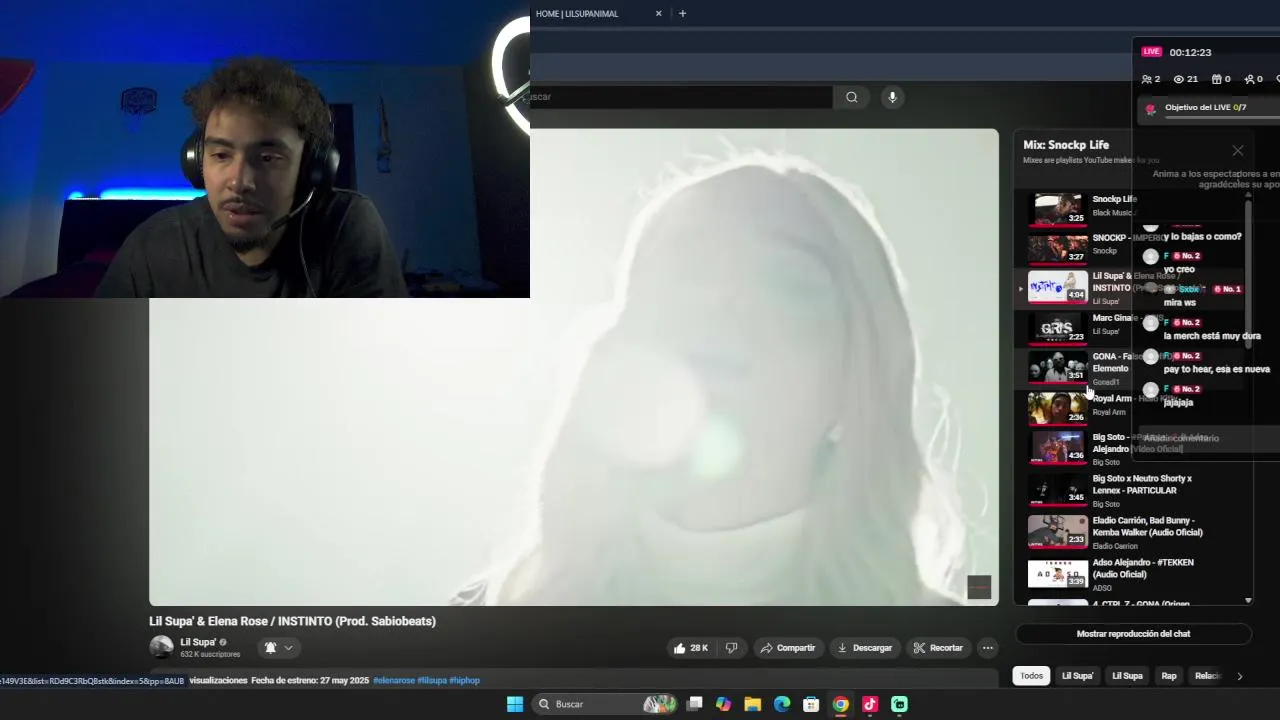Image resolution: width=1280 pixels, height=720 pixels.
Task: Click the YouTube search magnifier button
Action: 851,97
